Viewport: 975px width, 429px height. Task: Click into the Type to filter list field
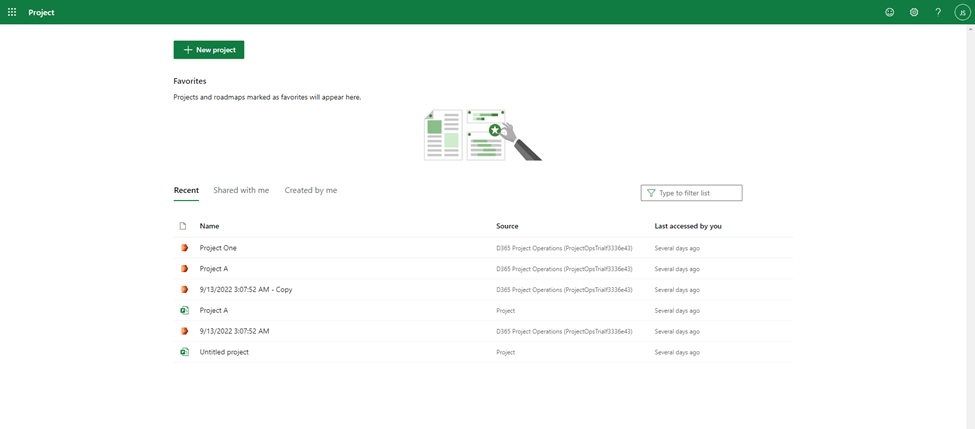pos(698,193)
